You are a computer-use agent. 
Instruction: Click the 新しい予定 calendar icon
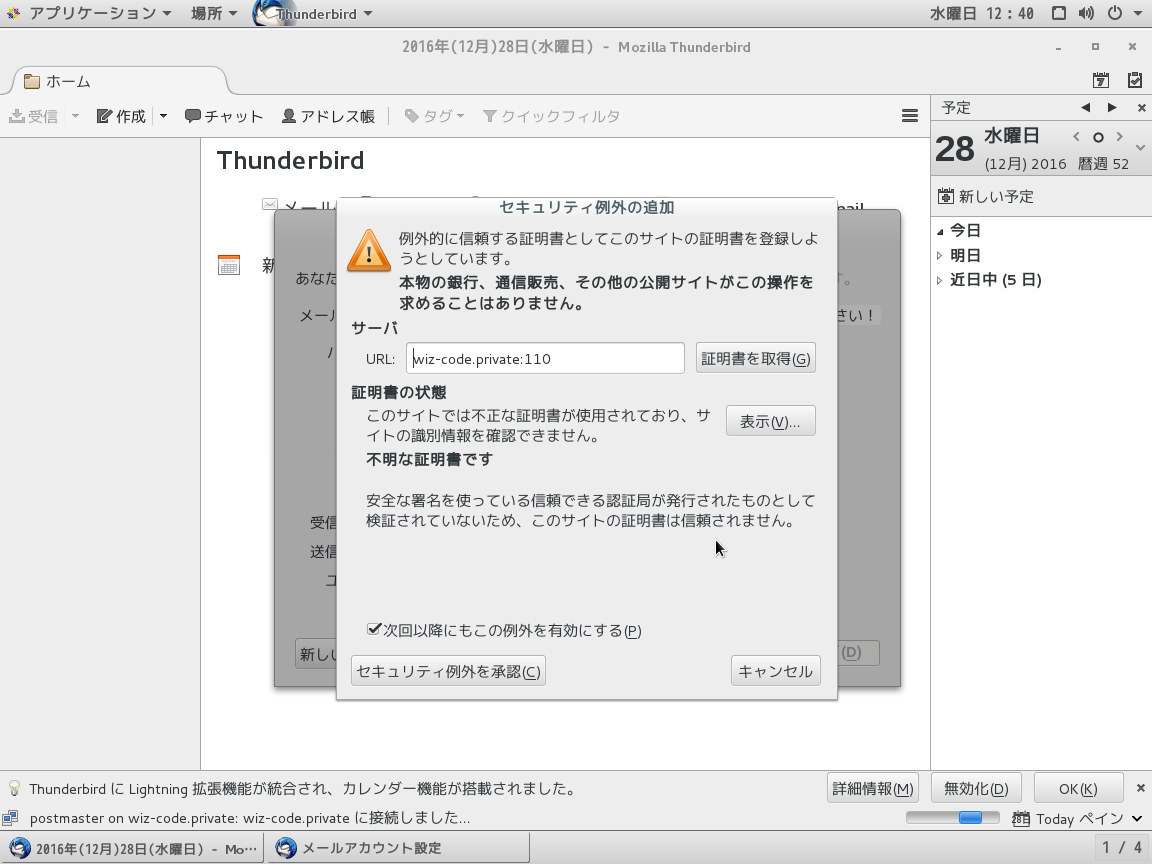(x=946, y=196)
